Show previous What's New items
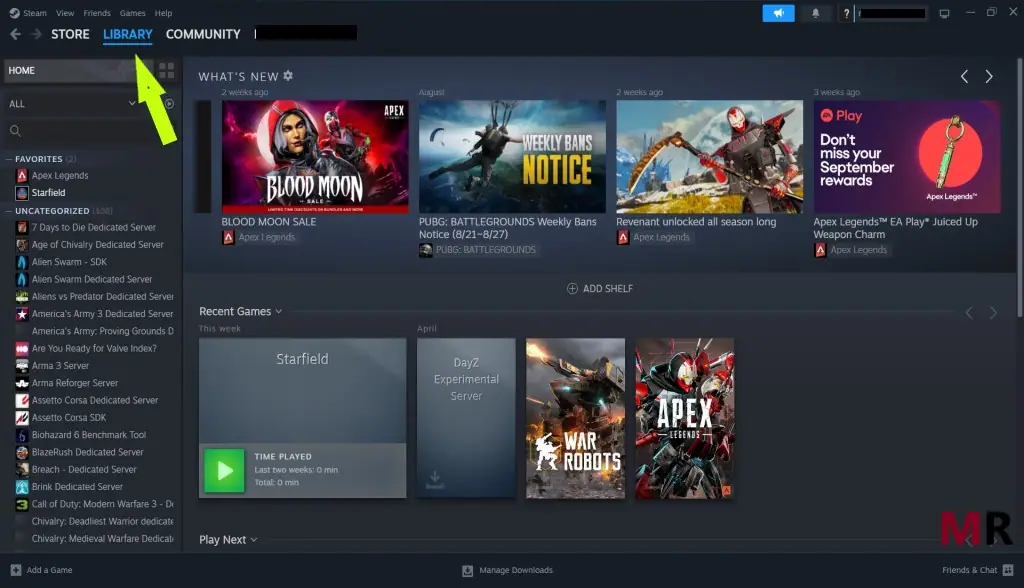This screenshot has width=1024, height=588. (964, 76)
